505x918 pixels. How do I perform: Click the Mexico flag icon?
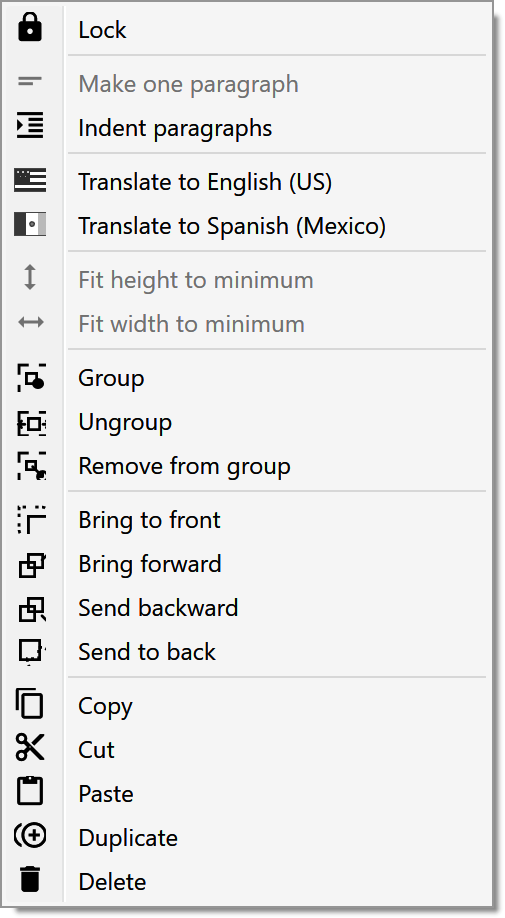30,224
